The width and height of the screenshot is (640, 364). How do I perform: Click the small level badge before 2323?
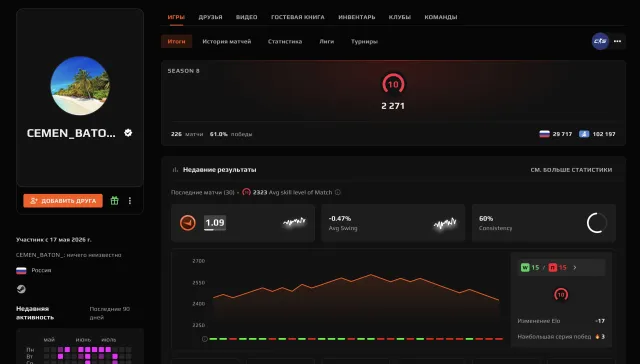tap(247, 192)
